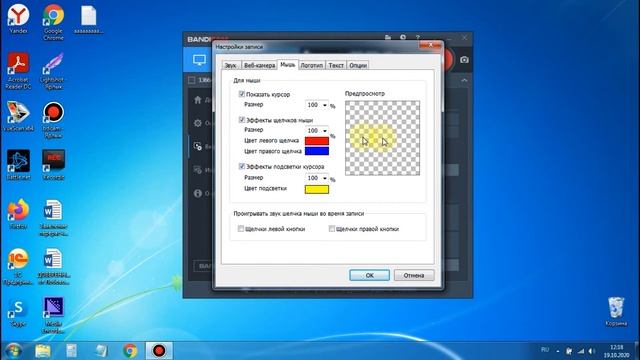The image size is (640, 360).
Task: Click the taskbar clock and date
Action: [616, 351]
